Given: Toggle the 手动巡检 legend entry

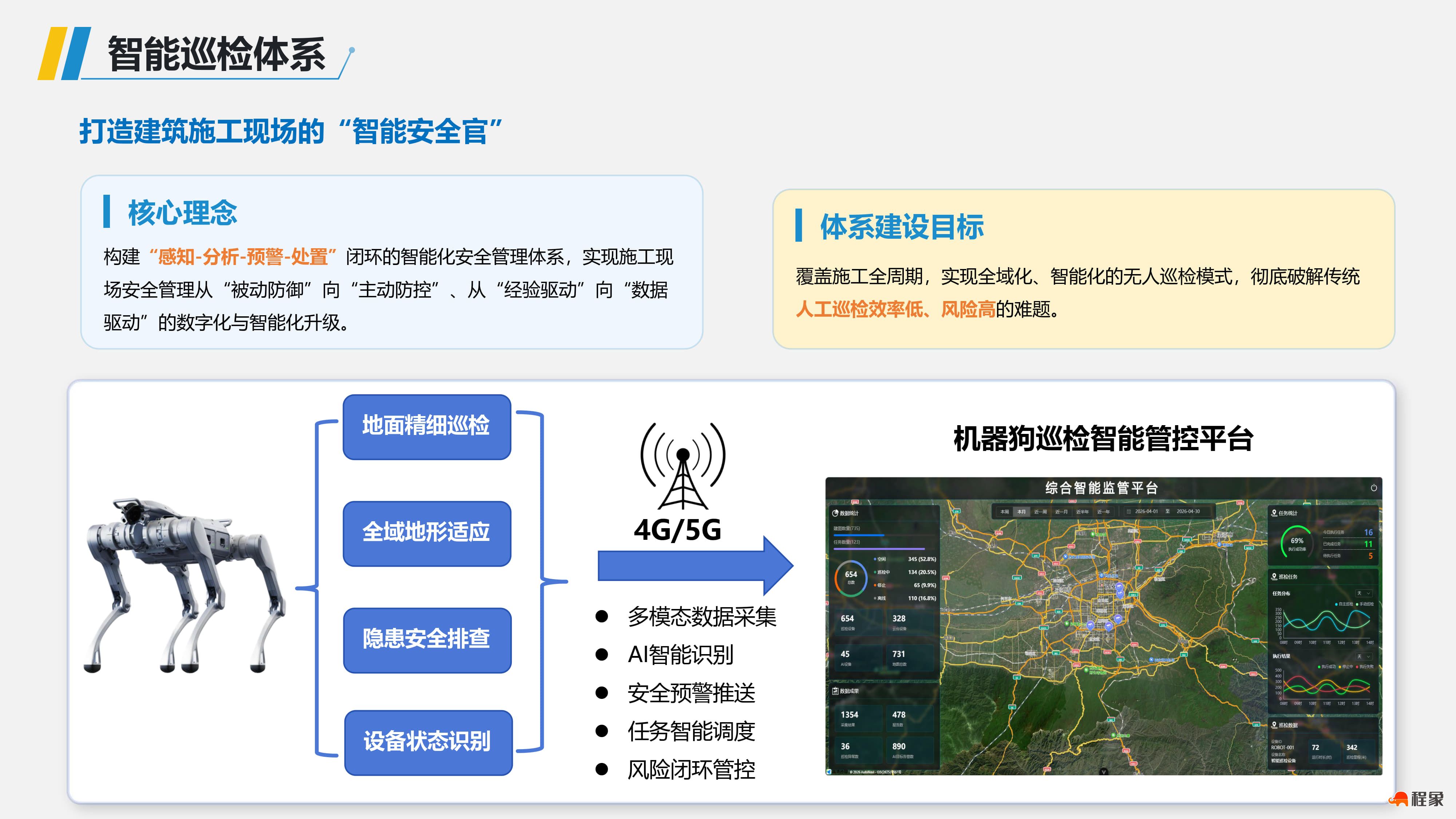Looking at the screenshot, I should click(x=1365, y=604).
